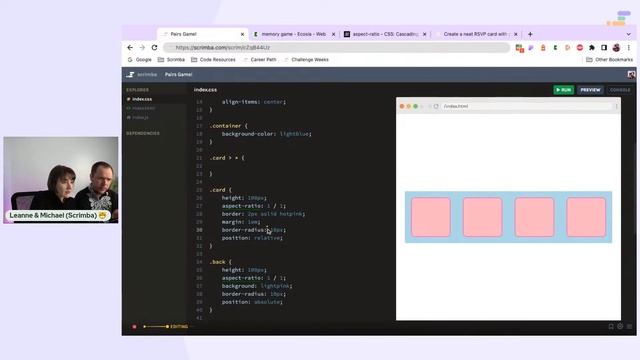Run the code with the RUN button
Viewport: 640px width, 360px height.
click(564, 90)
